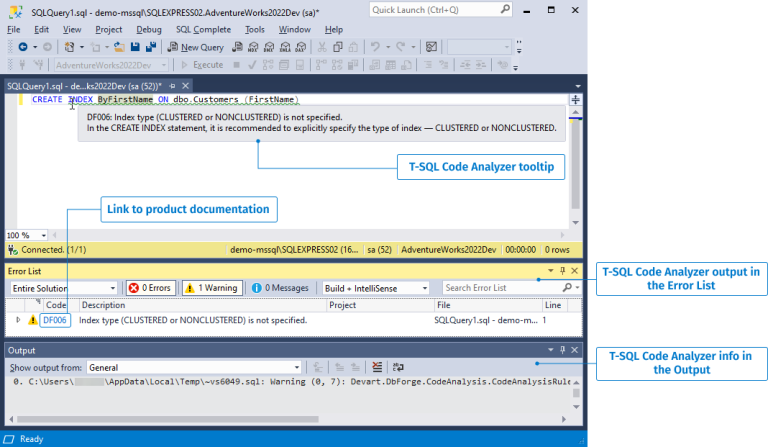Viewport: 768px width, 447px height.
Task: Click the Cancel Executing Query stop icon
Action: [237, 65]
